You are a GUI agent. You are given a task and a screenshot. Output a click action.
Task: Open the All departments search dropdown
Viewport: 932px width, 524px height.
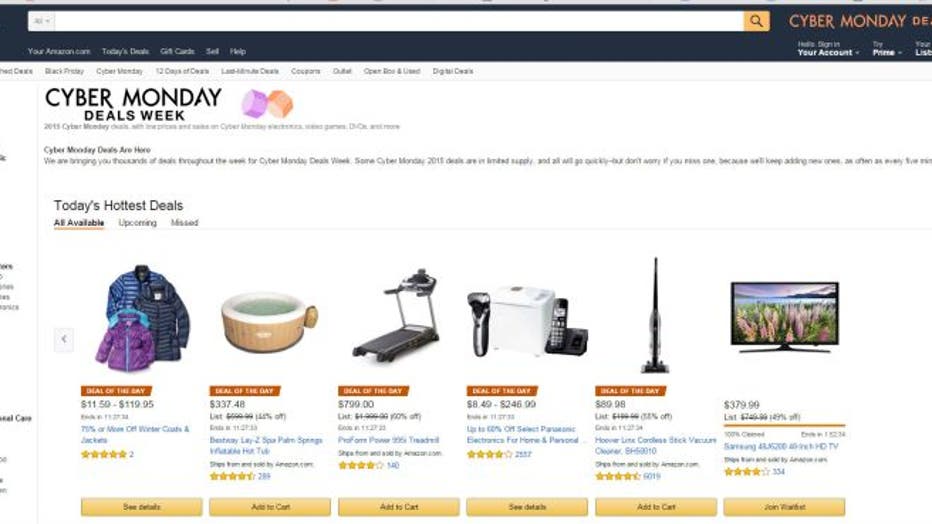[x=41, y=21]
